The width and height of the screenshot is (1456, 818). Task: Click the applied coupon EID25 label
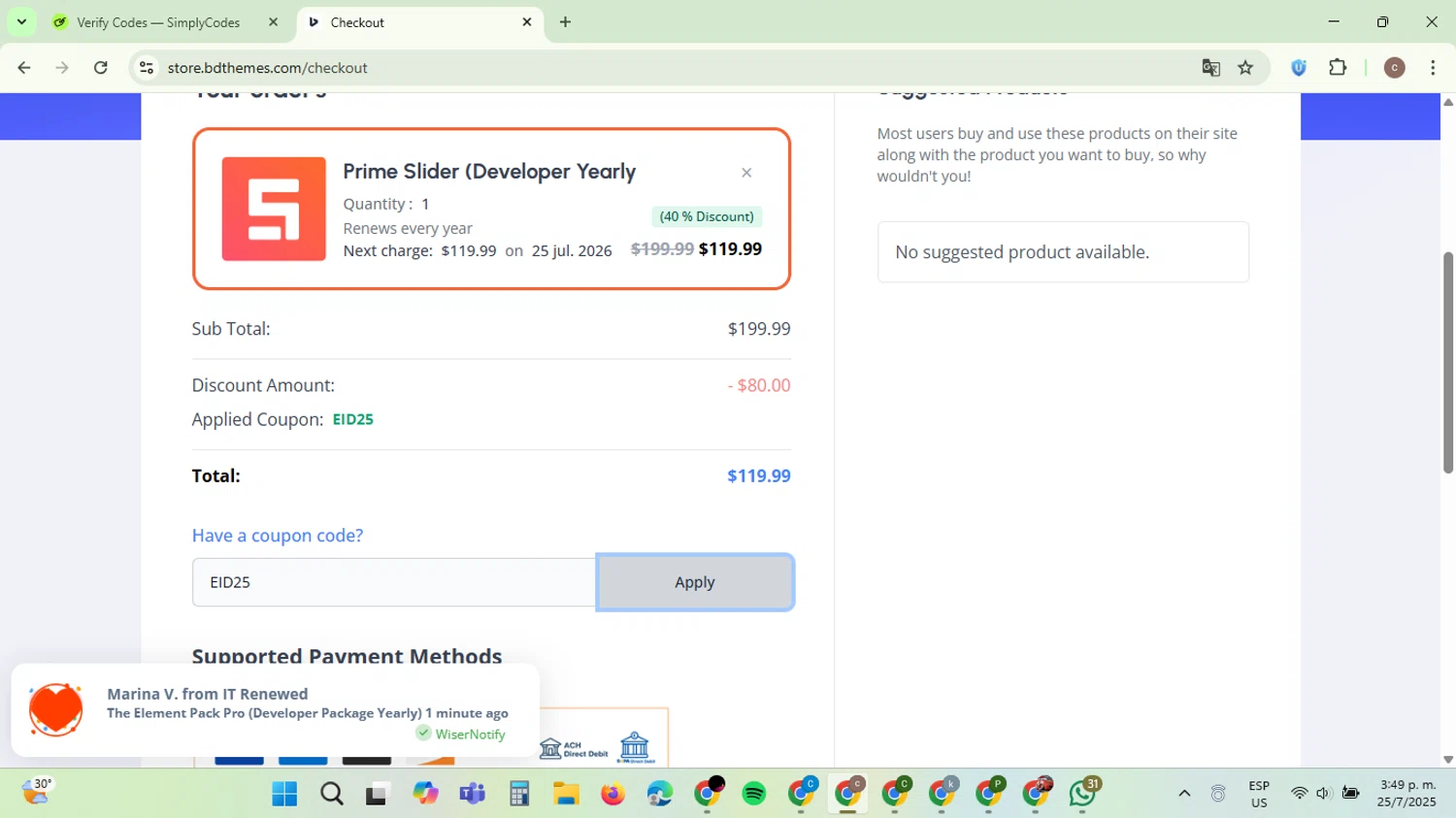352,419
